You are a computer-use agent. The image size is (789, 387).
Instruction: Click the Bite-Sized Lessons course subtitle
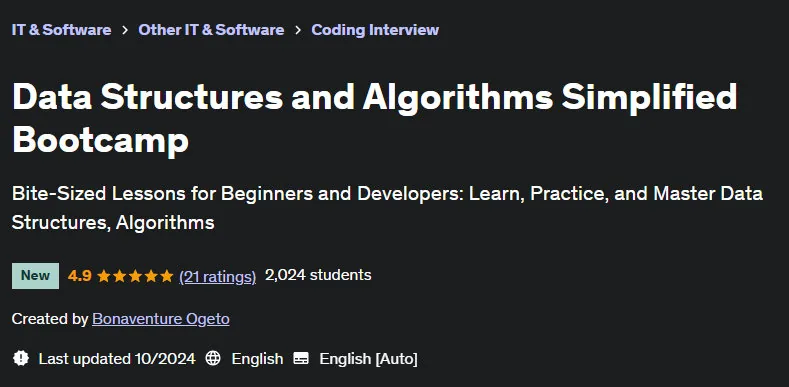coord(387,208)
